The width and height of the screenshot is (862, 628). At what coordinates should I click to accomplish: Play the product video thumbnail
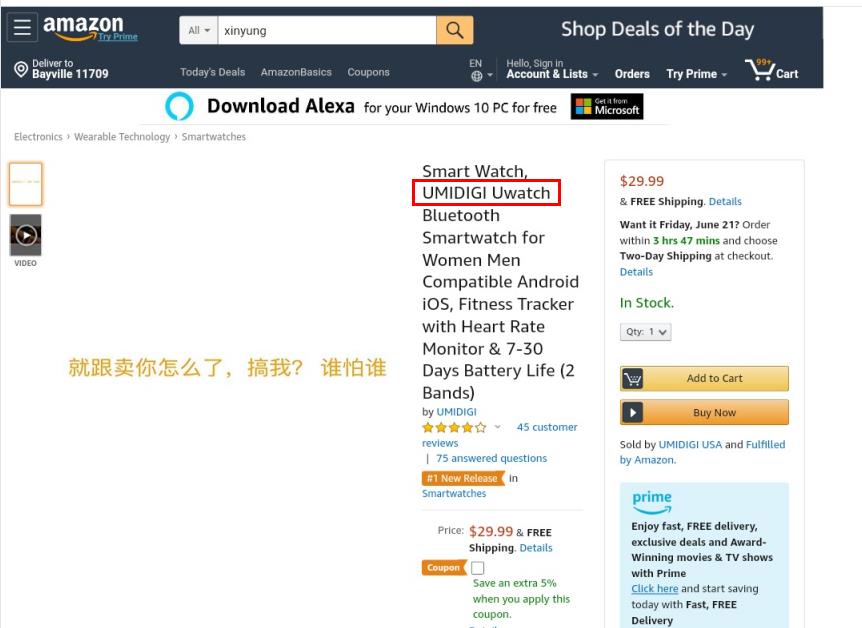(x=26, y=235)
